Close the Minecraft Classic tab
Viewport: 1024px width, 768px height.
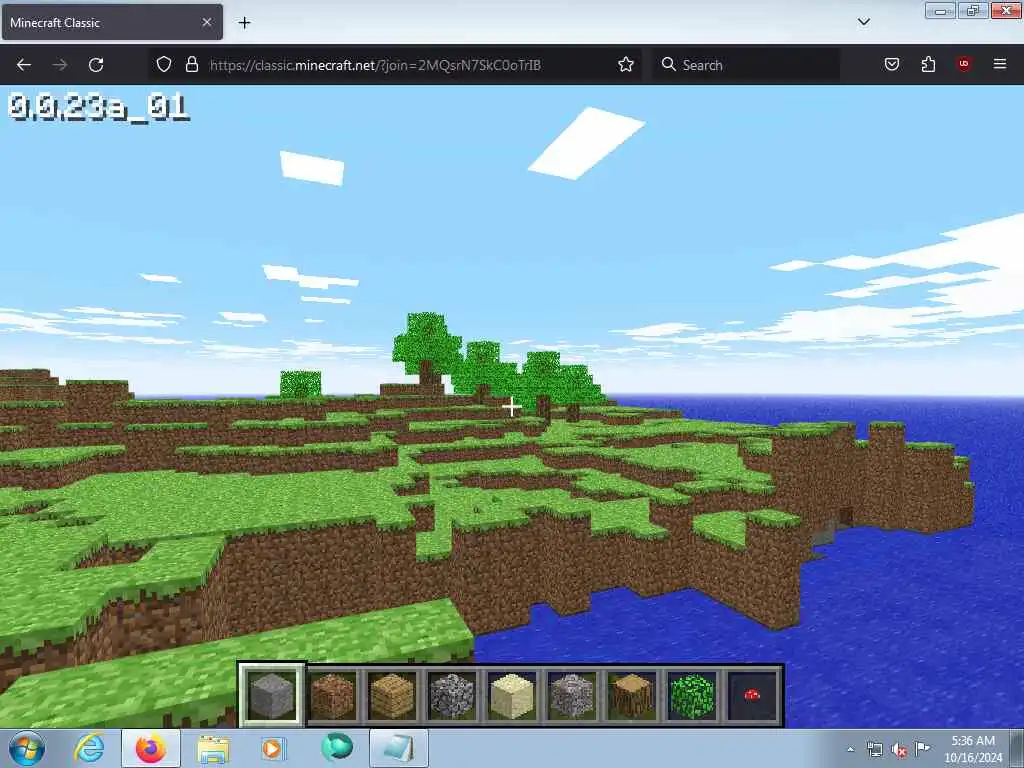tap(207, 22)
